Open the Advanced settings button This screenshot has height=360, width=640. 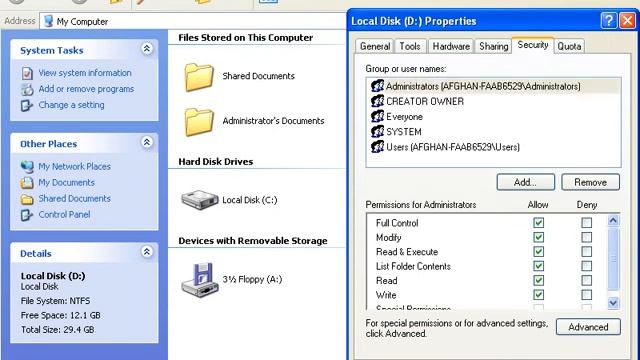[x=588, y=327]
